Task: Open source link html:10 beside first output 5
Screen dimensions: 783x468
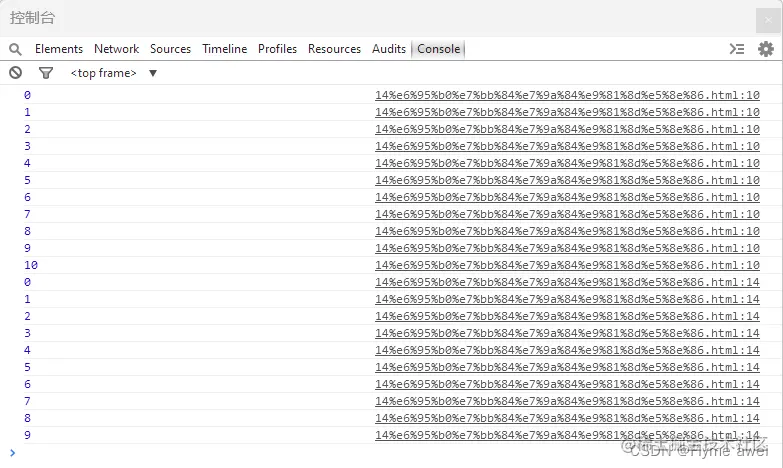Action: point(567,180)
